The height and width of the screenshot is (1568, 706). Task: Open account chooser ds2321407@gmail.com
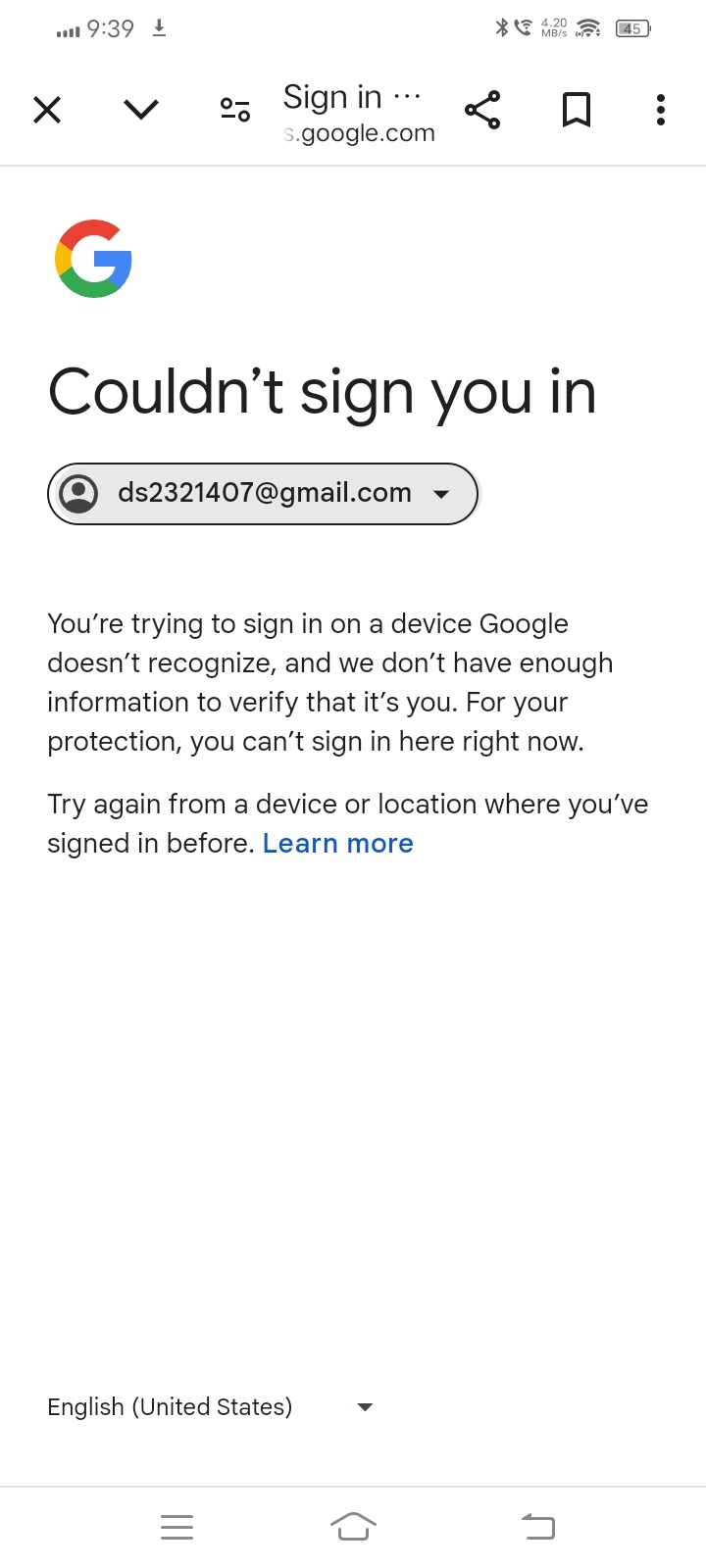pos(263,493)
